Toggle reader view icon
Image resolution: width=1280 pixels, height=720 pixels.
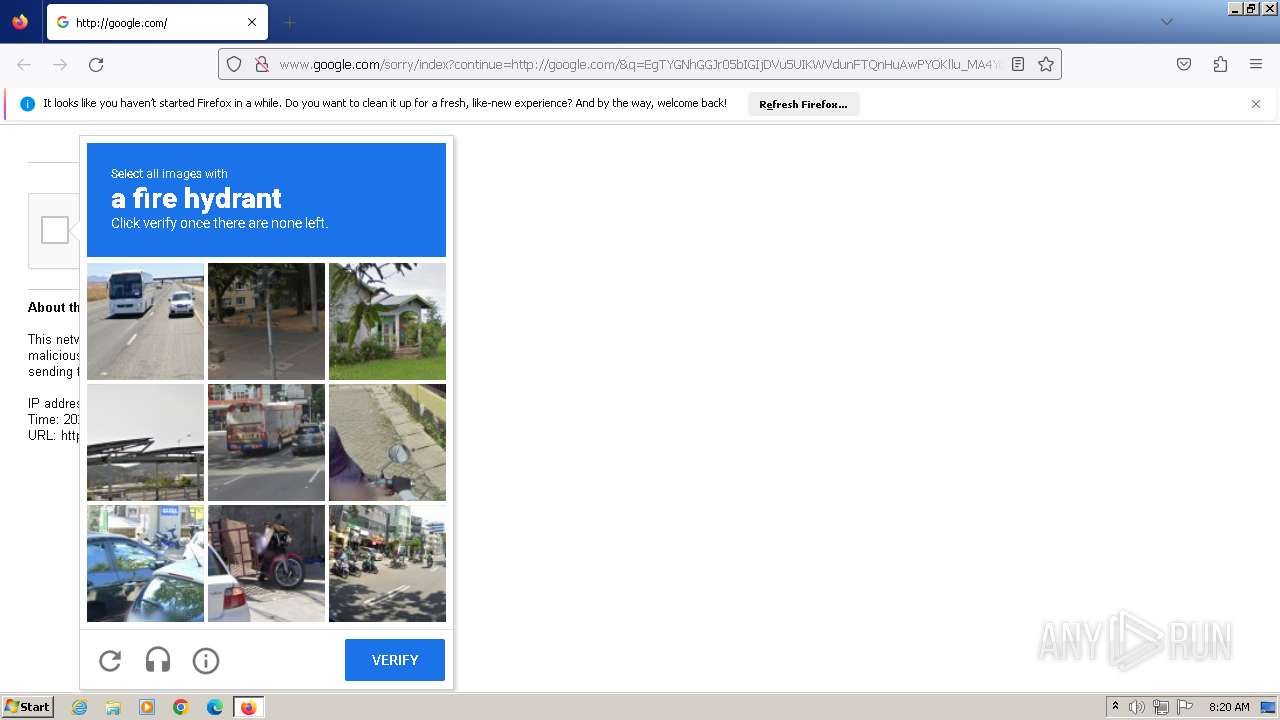[x=1018, y=64]
